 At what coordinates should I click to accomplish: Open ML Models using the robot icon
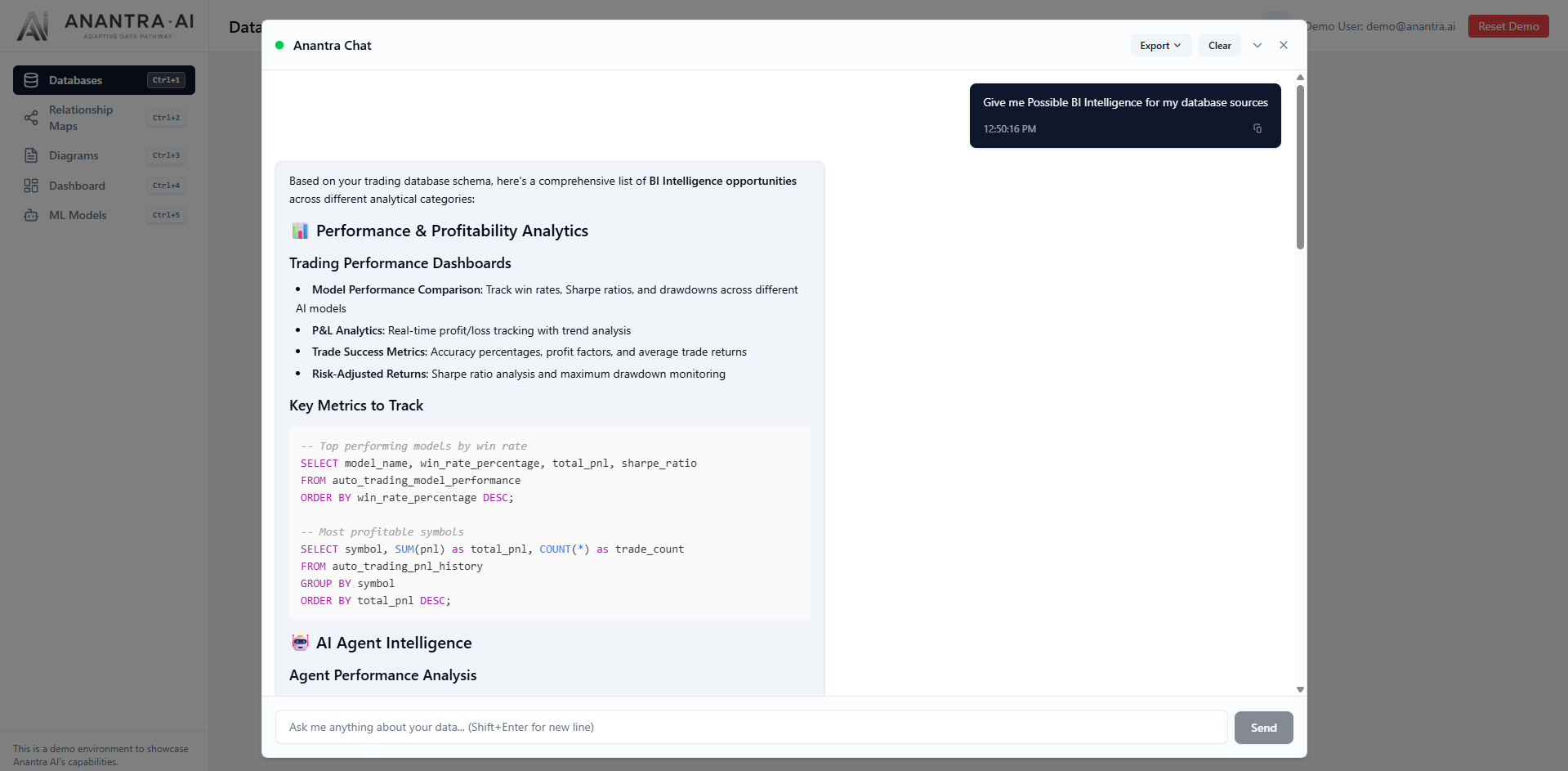(31, 215)
